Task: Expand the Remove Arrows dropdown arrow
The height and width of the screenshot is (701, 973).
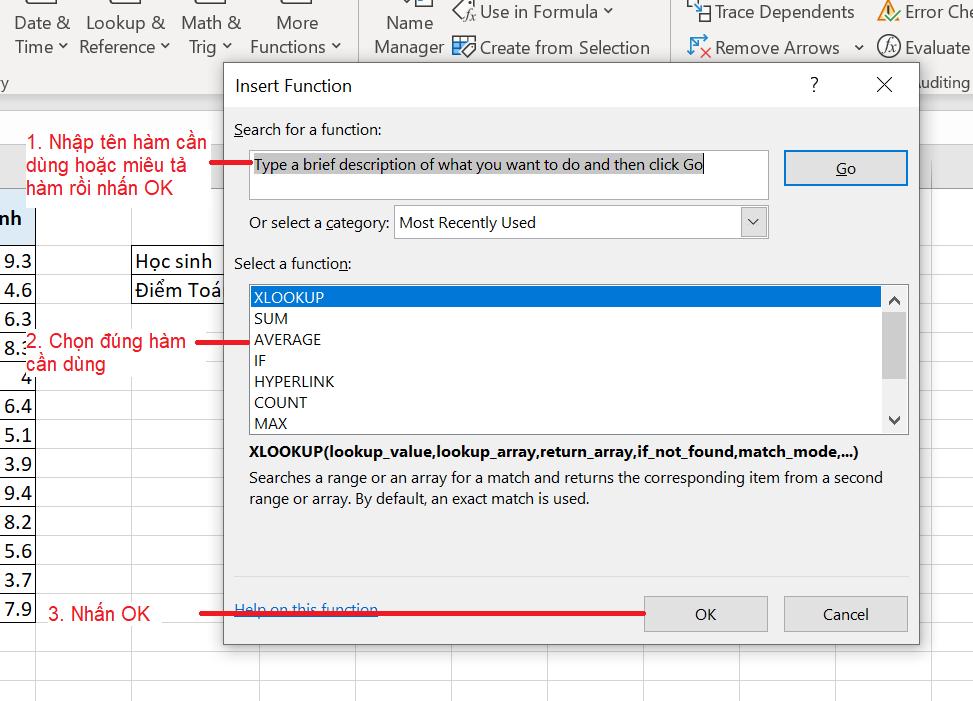Action: click(x=860, y=47)
